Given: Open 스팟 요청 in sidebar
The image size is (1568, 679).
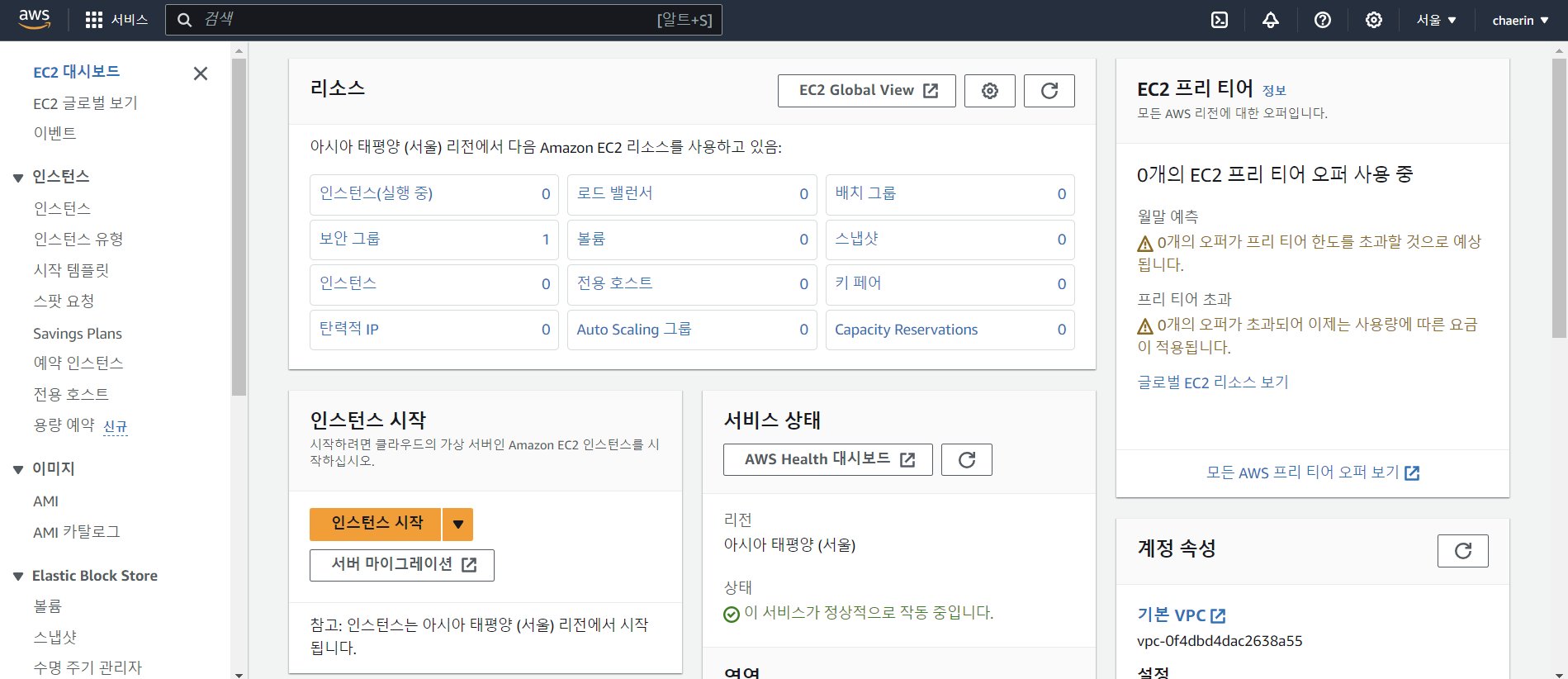Looking at the screenshot, I should 64,301.
